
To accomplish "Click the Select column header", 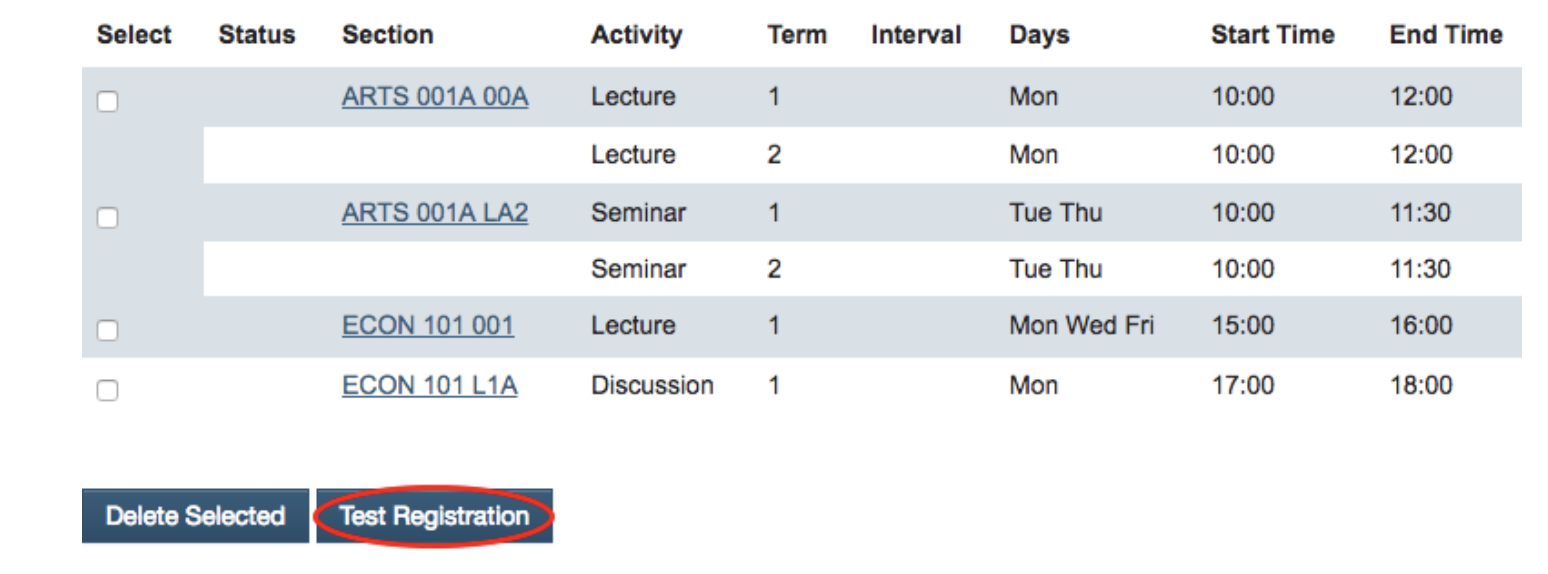I will tap(134, 35).
